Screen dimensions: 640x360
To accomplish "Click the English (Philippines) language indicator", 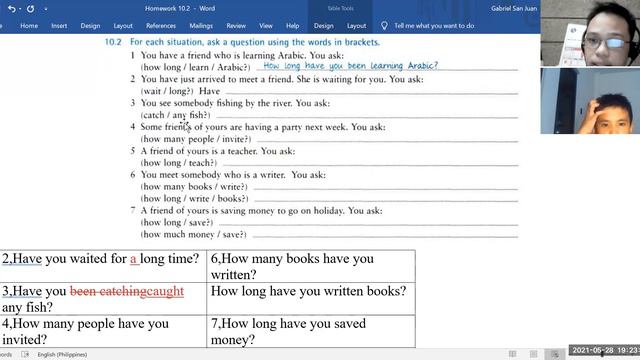I will [62, 354].
